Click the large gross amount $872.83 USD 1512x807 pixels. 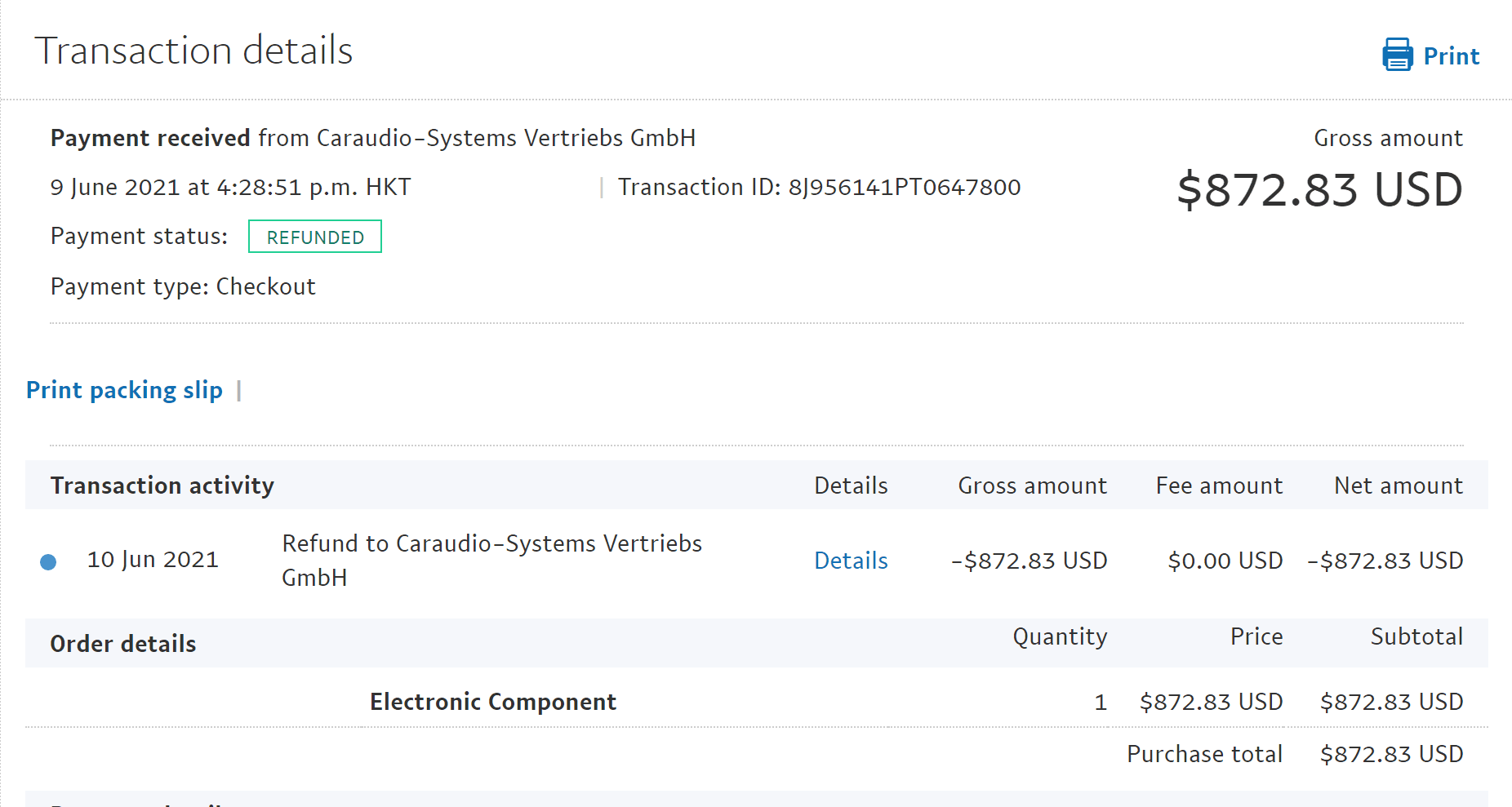point(1319,190)
